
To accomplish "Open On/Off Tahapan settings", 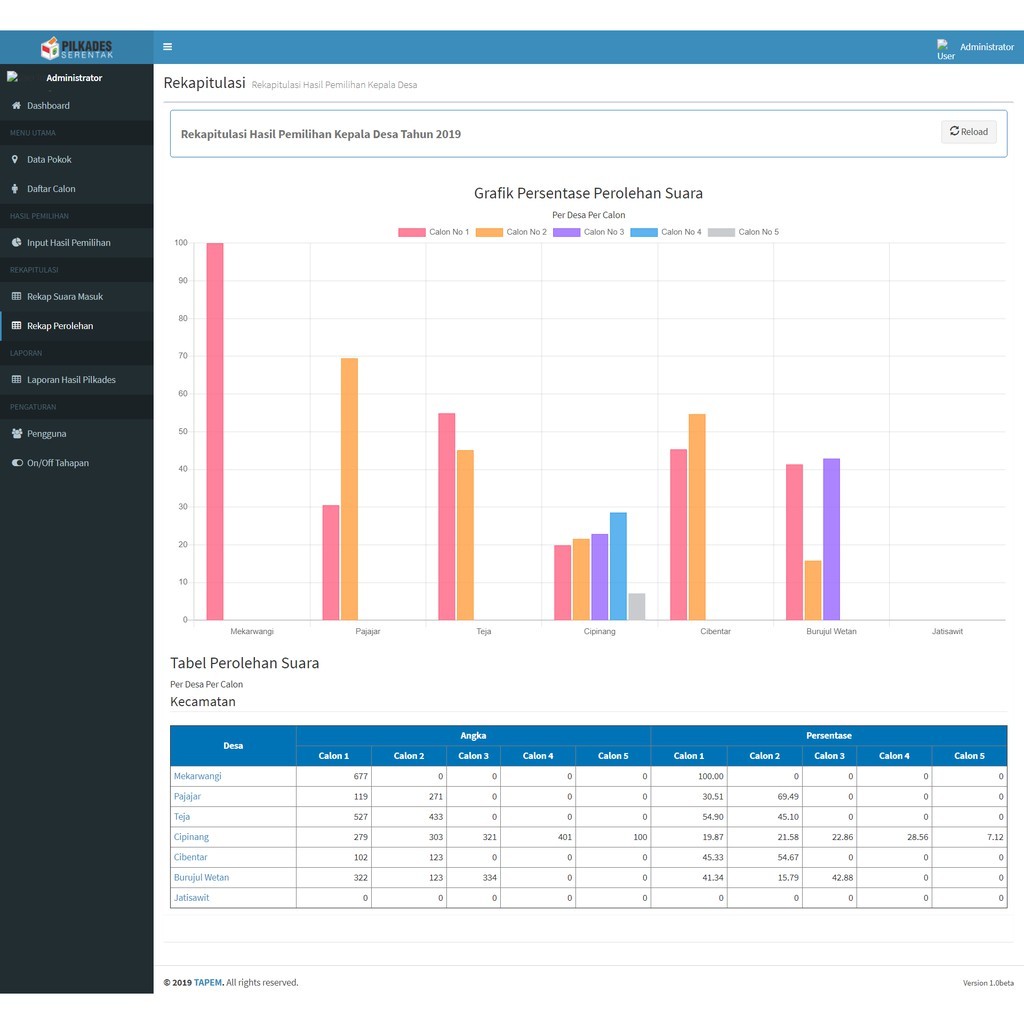I will click(77, 463).
